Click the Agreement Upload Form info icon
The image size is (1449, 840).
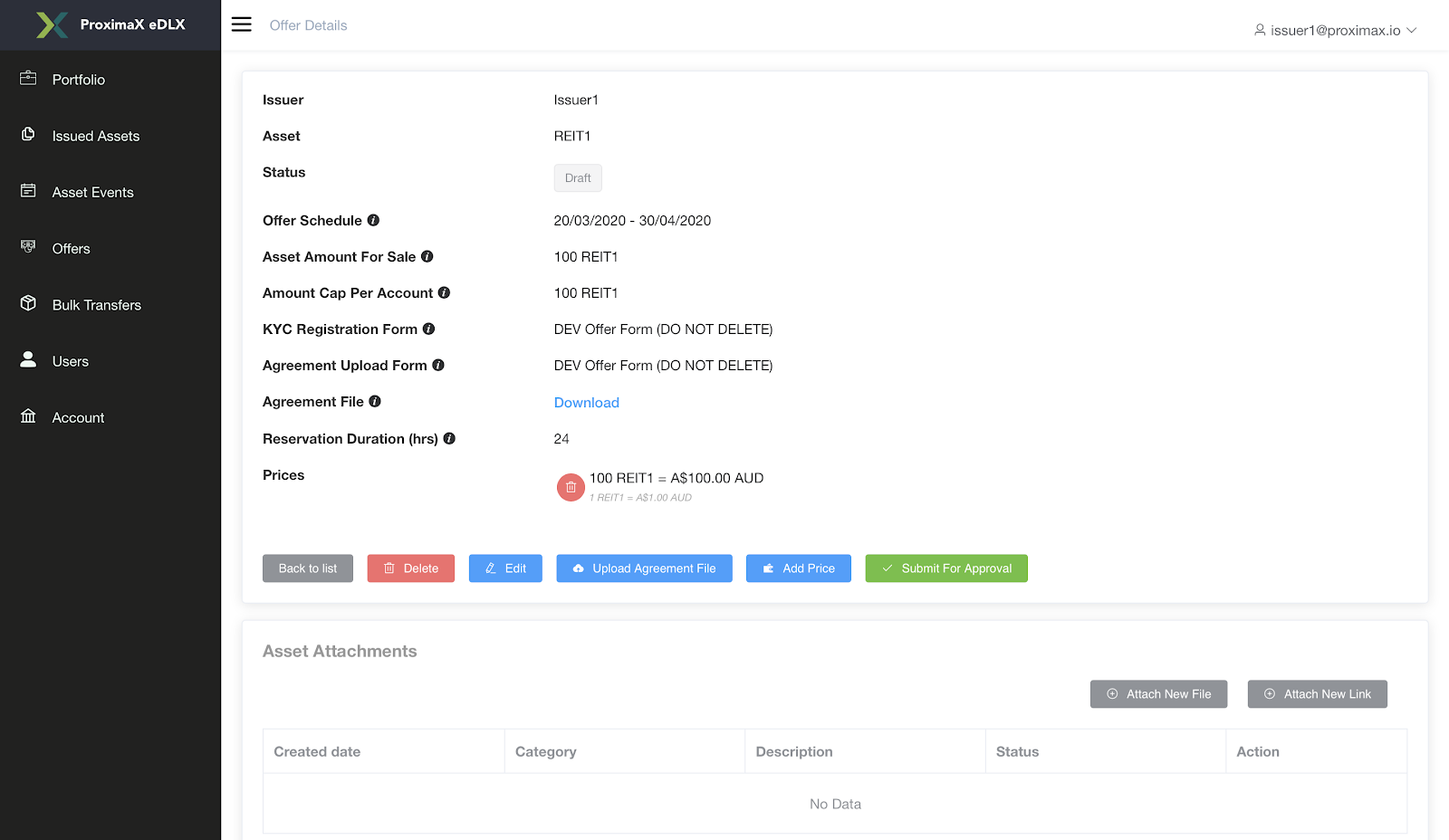click(x=438, y=366)
